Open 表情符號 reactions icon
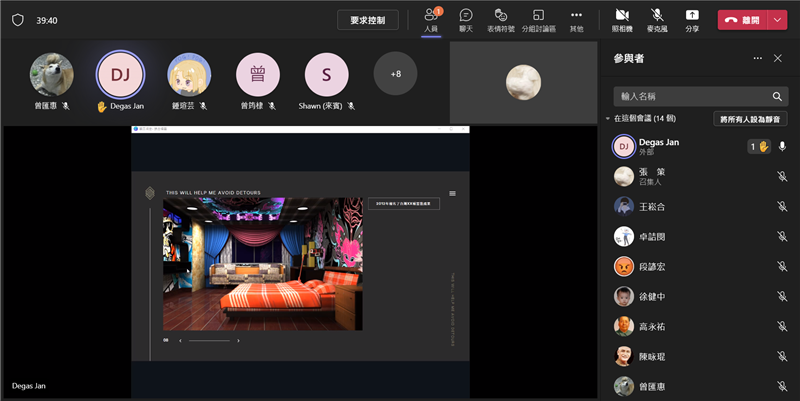This screenshot has height=401, width=800. (x=501, y=18)
